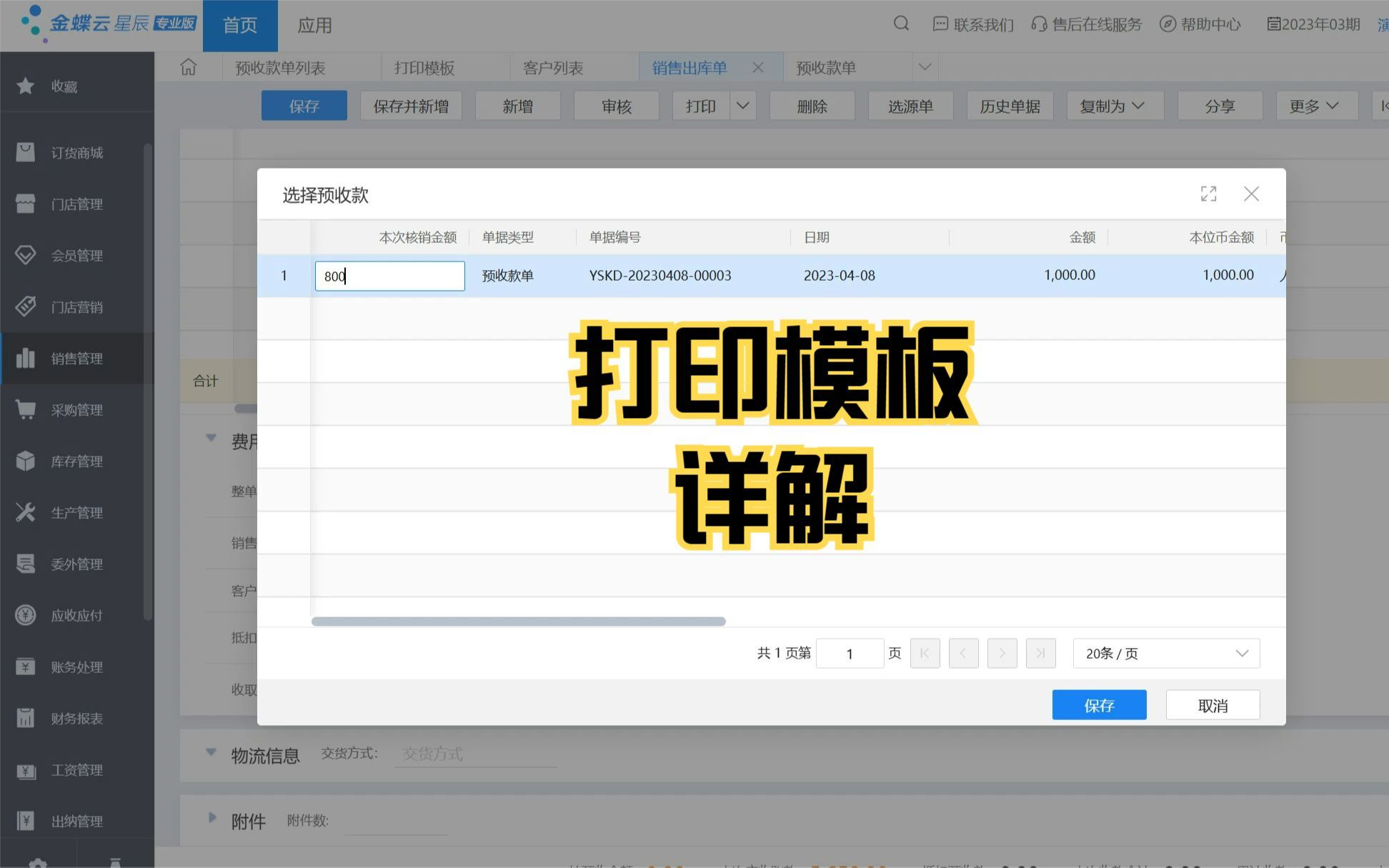Go to last page pagination button
The height and width of the screenshot is (868, 1389).
click(1041, 653)
